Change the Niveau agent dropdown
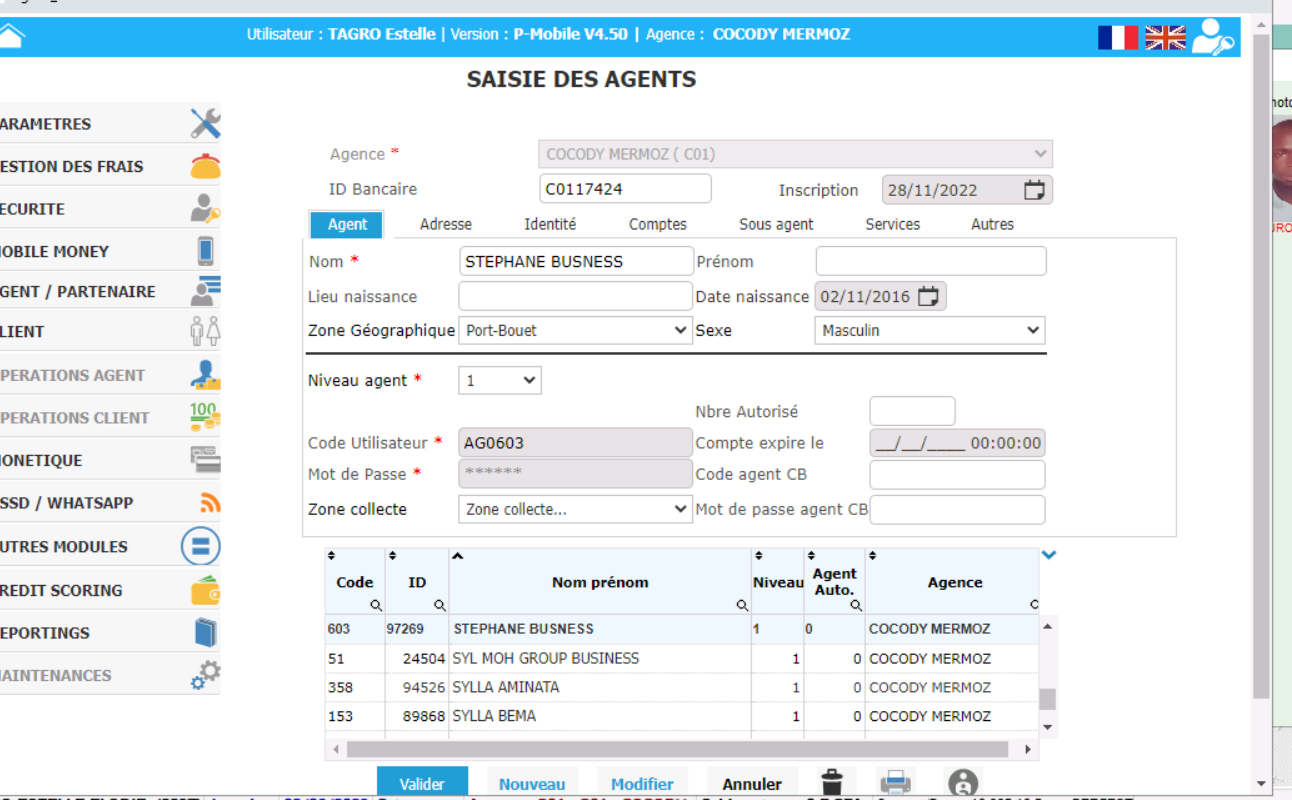 click(x=499, y=380)
